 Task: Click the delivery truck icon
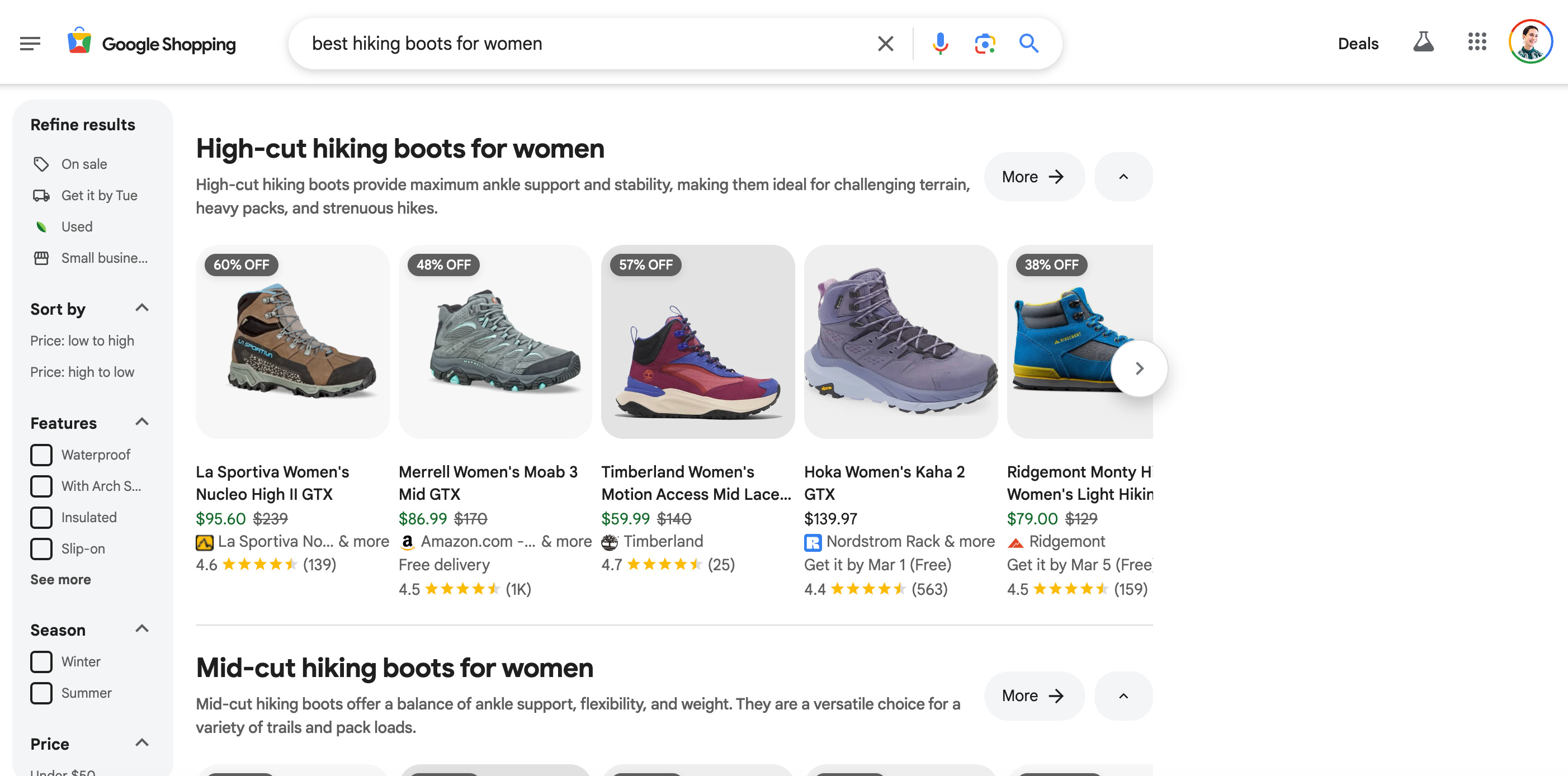tap(41, 195)
